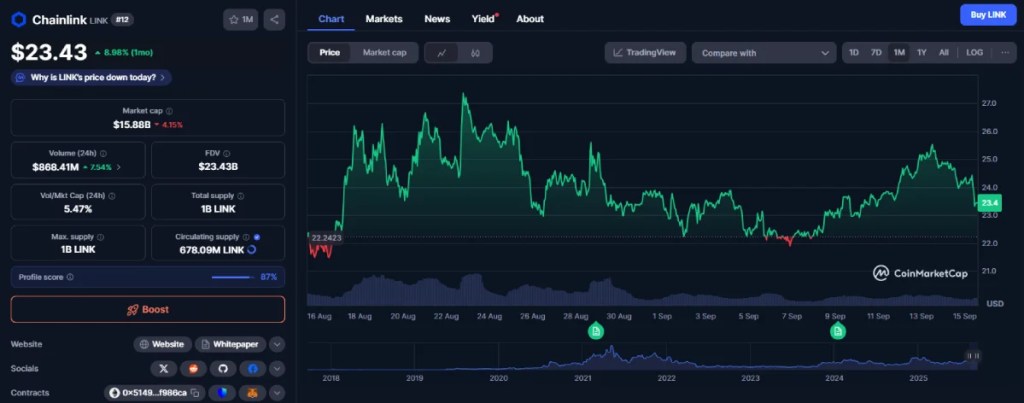Open the About tab
This screenshot has height=403, width=1024.
click(x=530, y=19)
